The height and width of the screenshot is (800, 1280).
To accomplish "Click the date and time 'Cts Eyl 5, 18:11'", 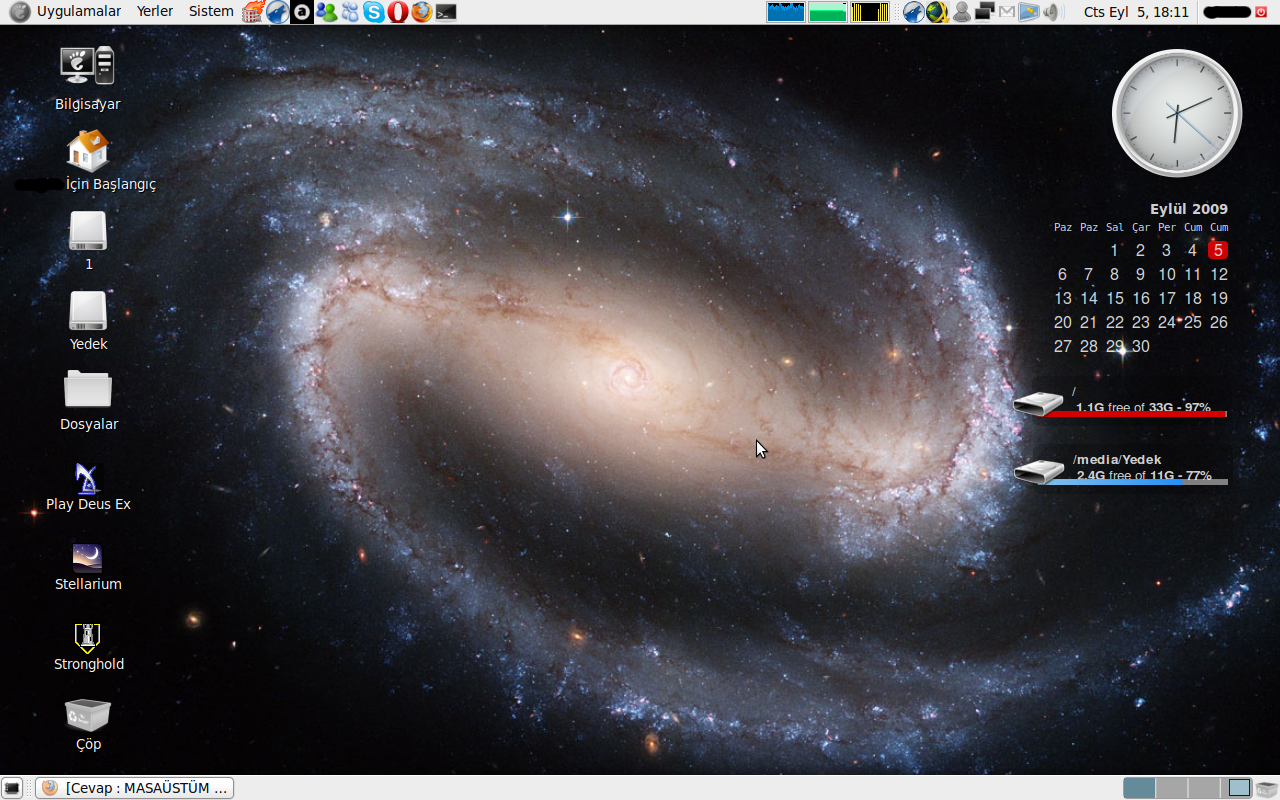I will [x=1136, y=12].
